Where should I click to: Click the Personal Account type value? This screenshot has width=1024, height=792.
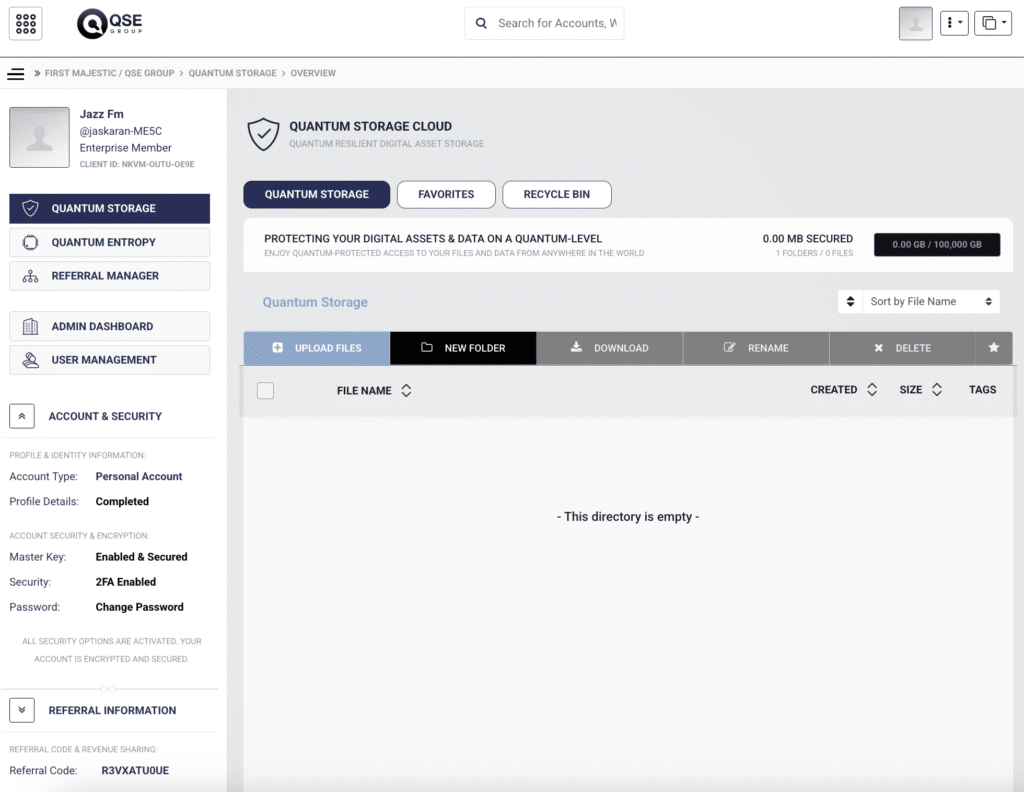click(139, 477)
